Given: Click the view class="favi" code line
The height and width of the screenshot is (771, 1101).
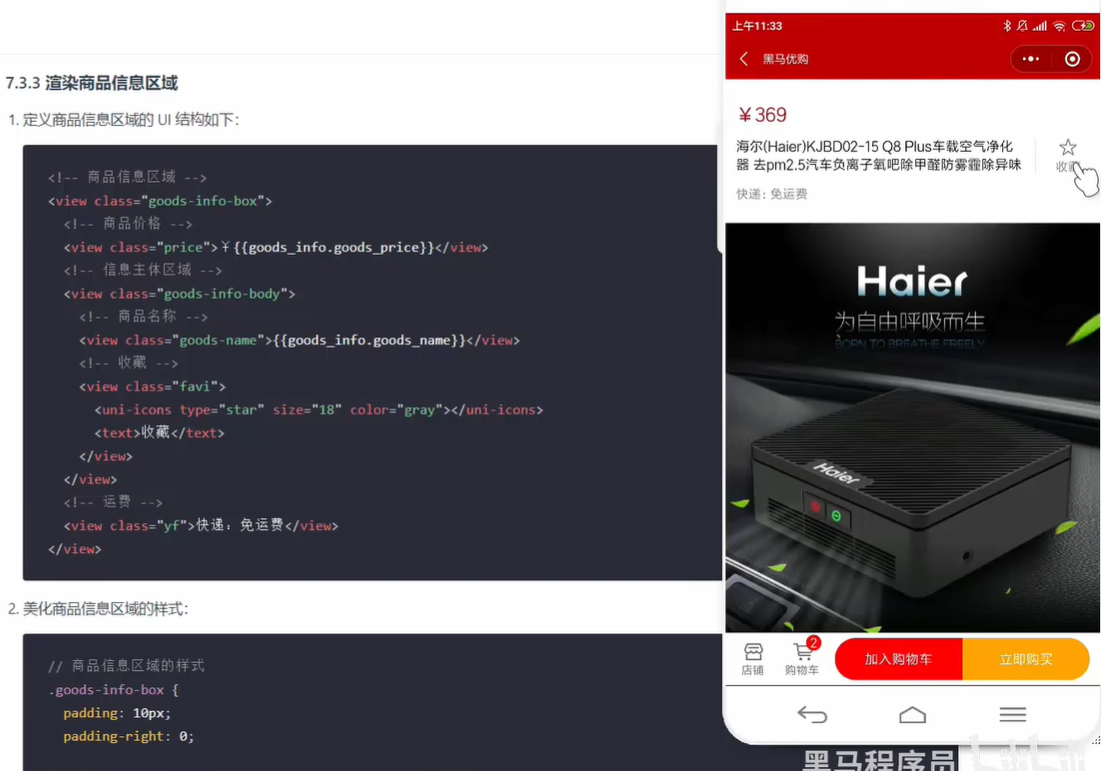Looking at the screenshot, I should point(152,386).
